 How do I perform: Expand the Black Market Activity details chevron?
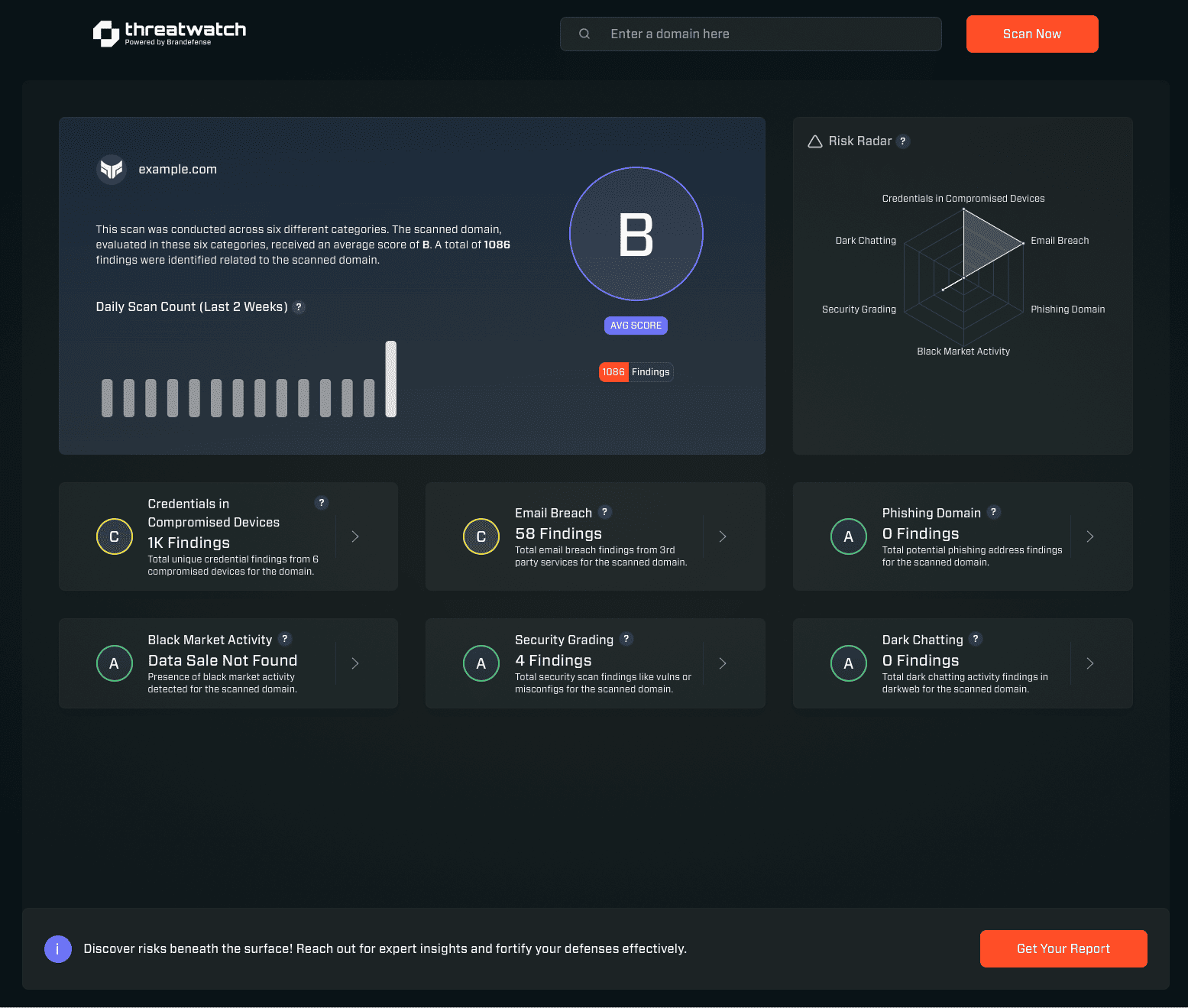pyautogui.click(x=354, y=663)
